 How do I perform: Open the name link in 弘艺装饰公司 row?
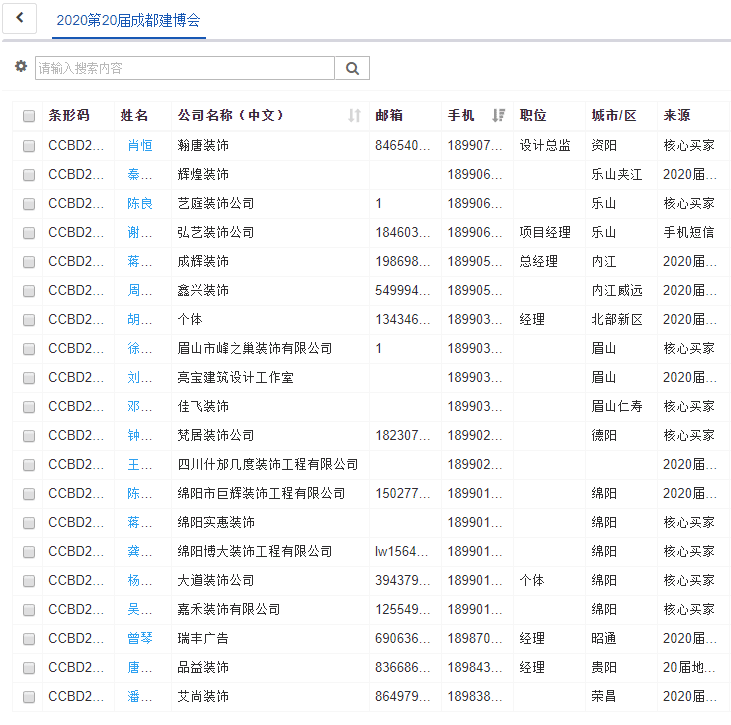(x=139, y=232)
